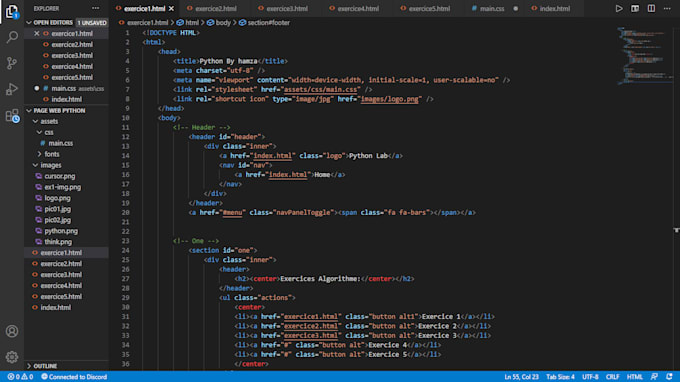Click Connected to Discord status item
Screen dimensions: 680x382
tap(74, 377)
